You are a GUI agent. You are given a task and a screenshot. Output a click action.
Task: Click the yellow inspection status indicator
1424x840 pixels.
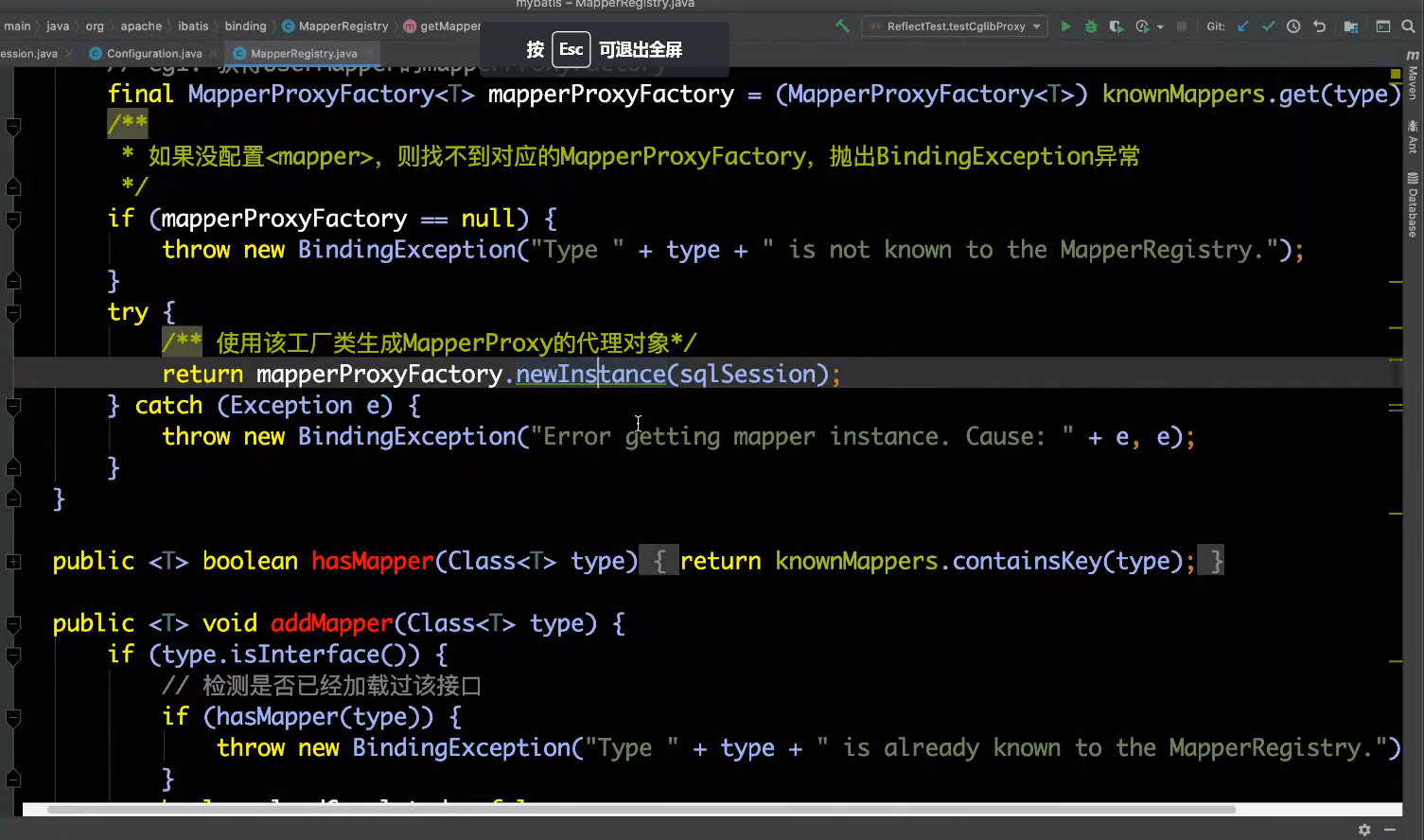coord(1396,74)
